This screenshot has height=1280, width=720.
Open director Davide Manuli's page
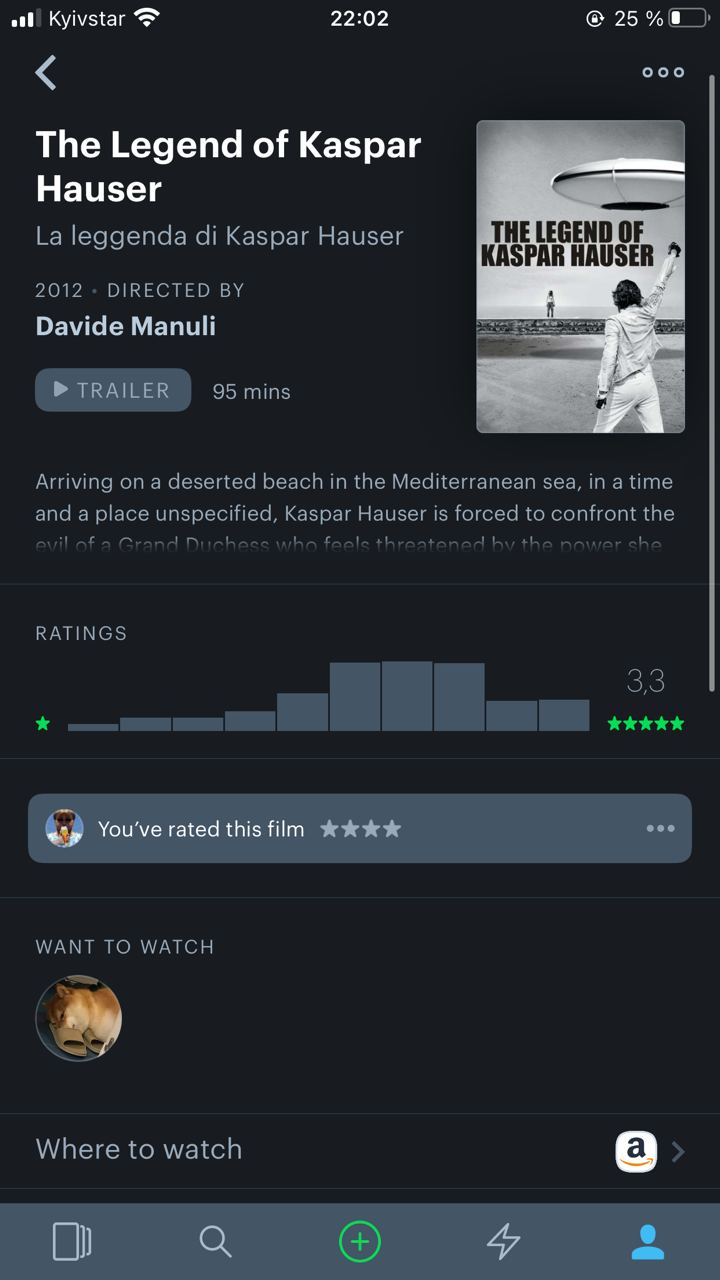pyautogui.click(x=126, y=326)
